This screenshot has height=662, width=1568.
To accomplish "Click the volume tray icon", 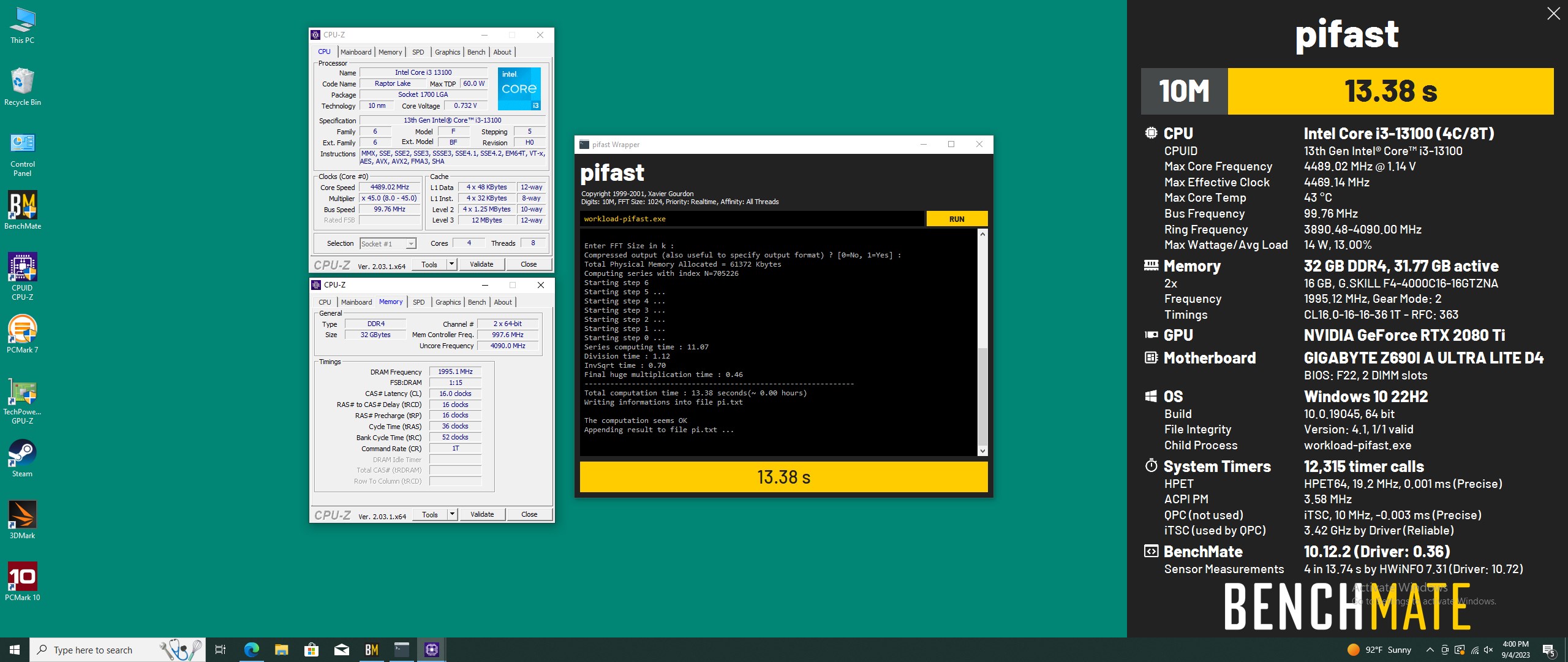I will 1489,650.
